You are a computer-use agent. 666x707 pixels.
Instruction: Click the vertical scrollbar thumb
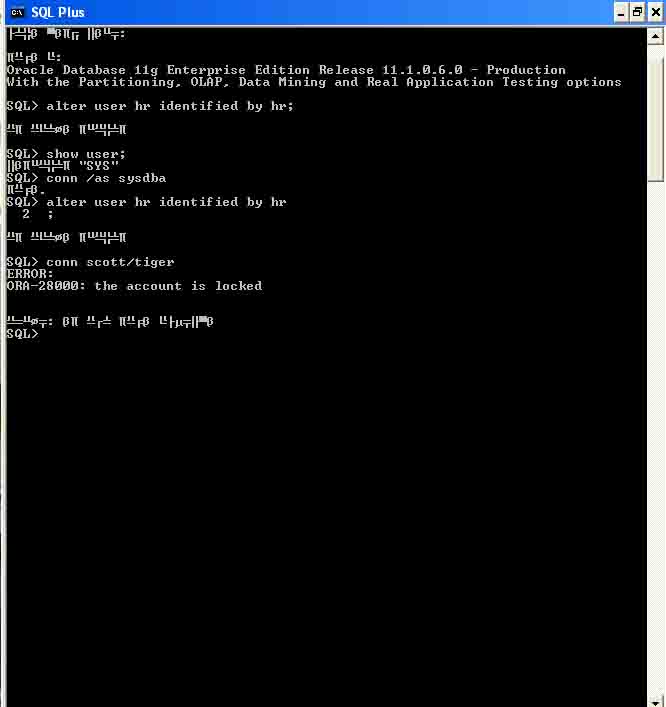coord(655,113)
